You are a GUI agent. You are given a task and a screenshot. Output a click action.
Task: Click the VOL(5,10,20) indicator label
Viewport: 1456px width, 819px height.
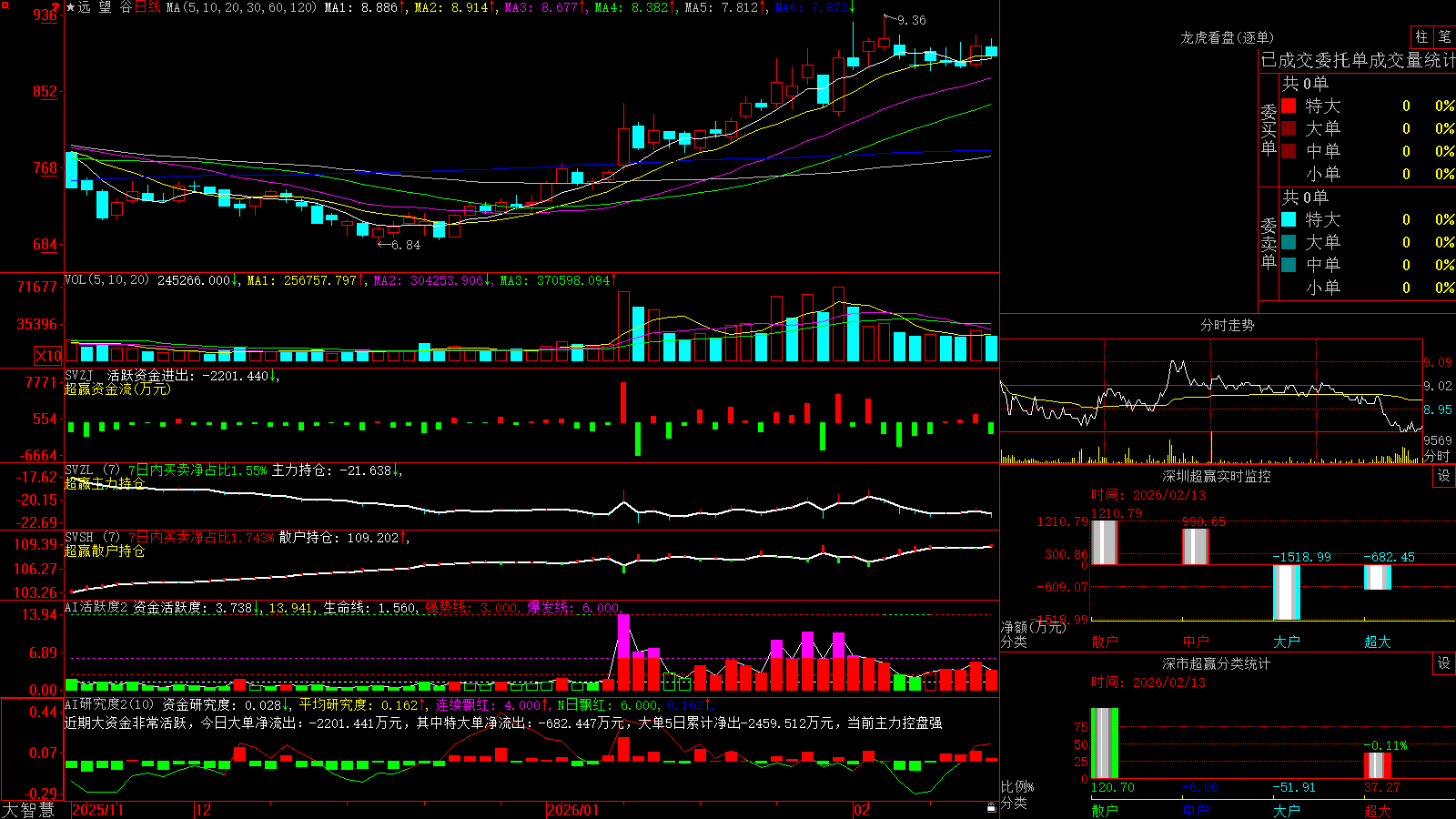pyautogui.click(x=106, y=280)
